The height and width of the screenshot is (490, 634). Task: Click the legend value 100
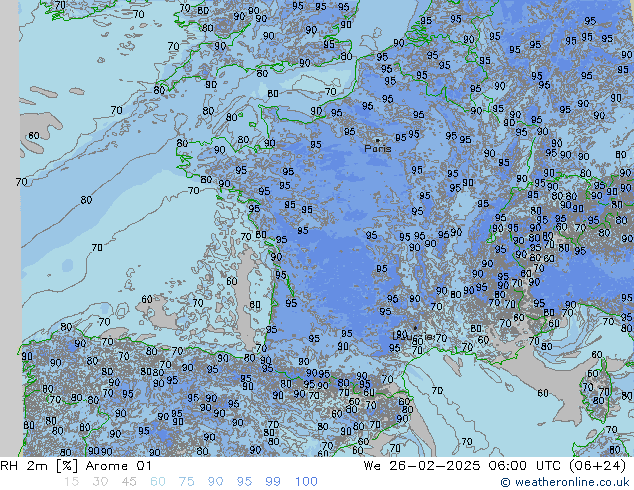tap(306, 482)
